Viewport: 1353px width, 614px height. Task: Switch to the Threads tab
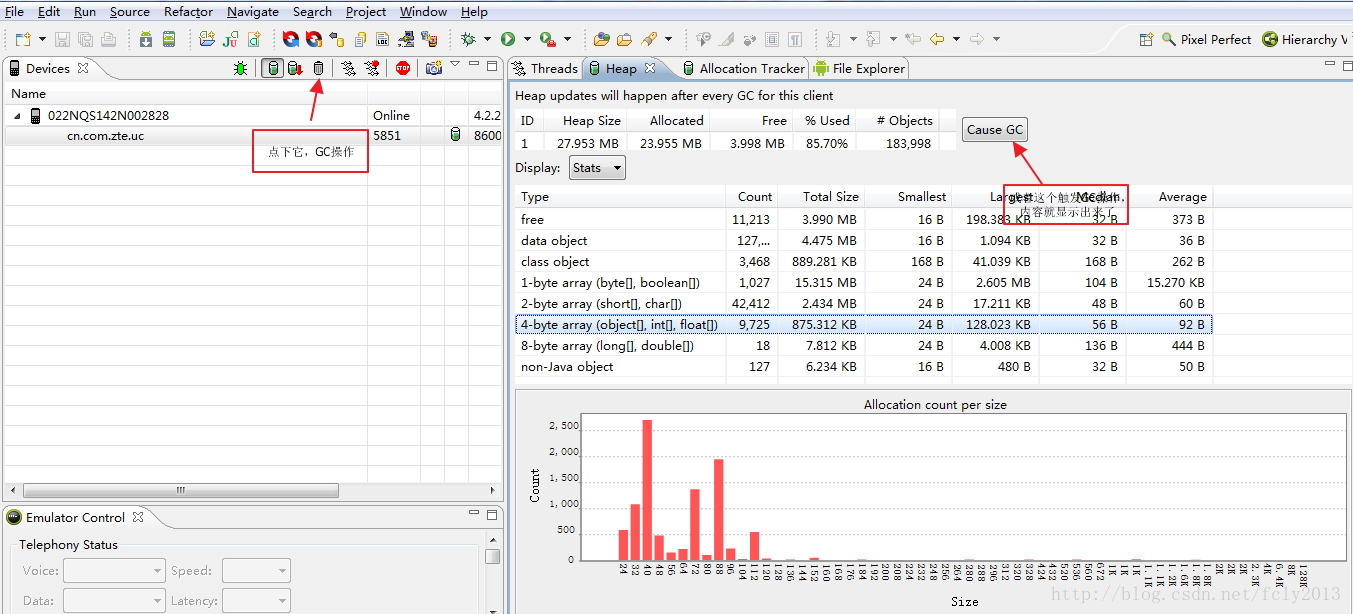(545, 68)
